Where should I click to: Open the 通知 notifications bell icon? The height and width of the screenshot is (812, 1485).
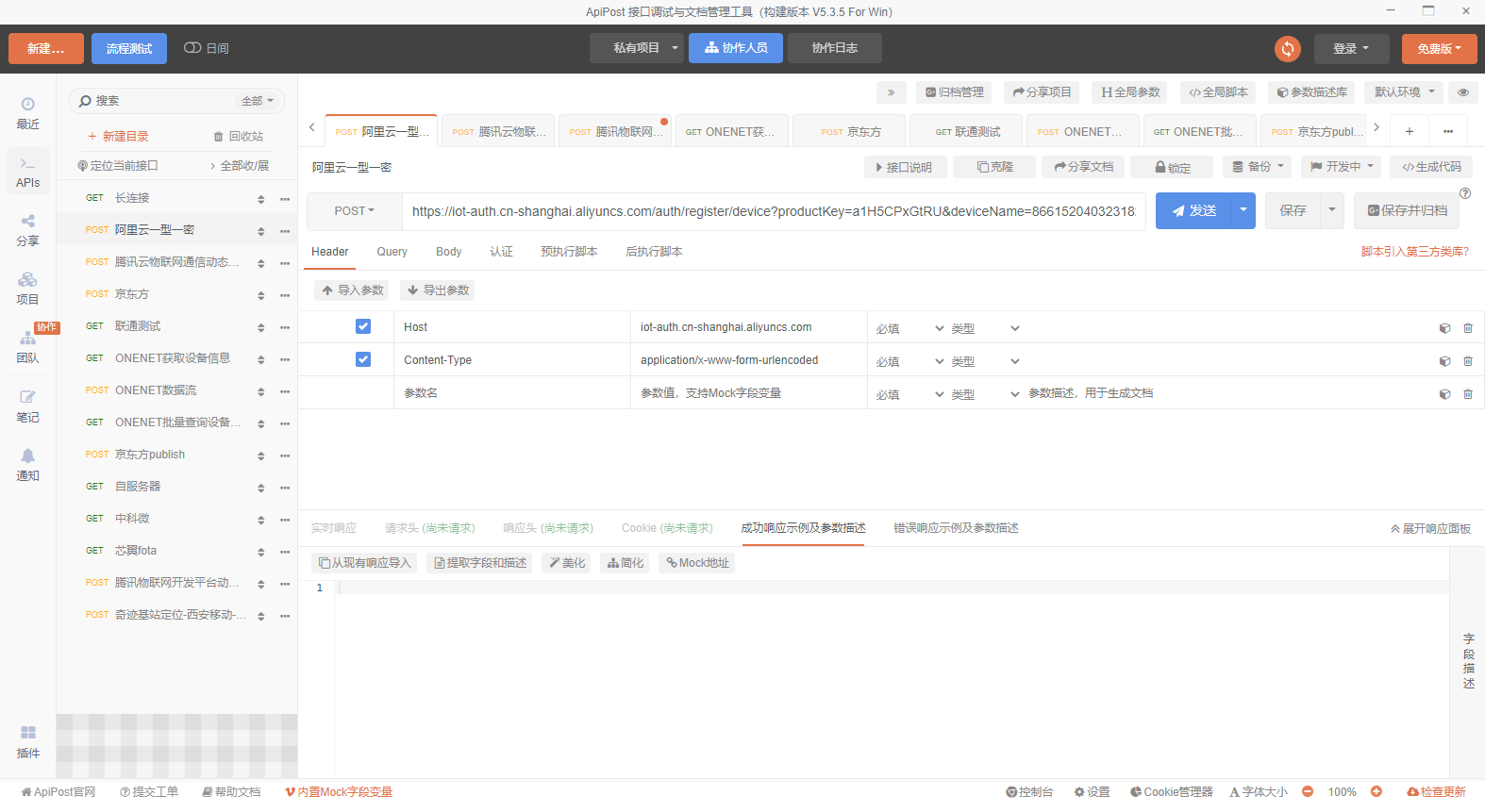(27, 465)
